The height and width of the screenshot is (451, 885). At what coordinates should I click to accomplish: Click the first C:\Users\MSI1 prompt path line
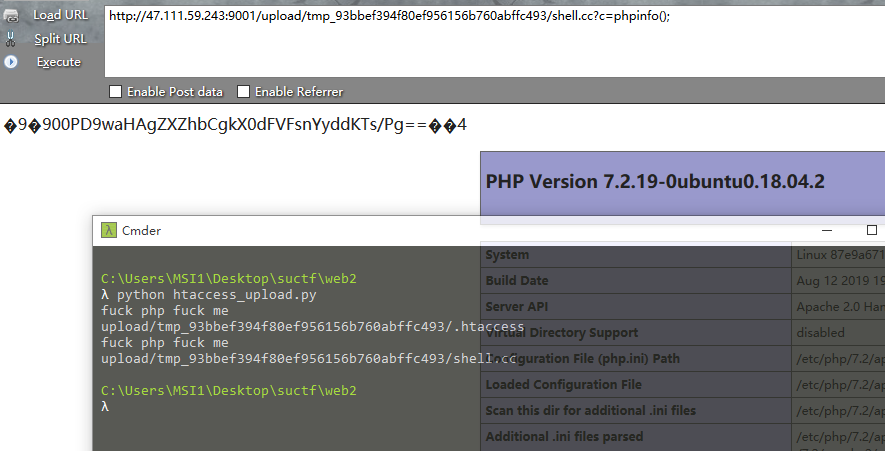[229, 279]
